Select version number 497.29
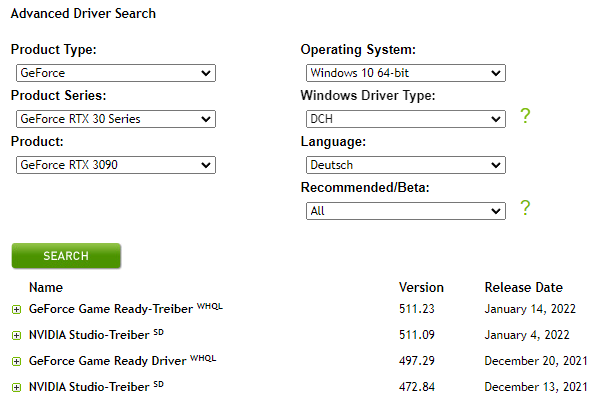 pos(416,361)
